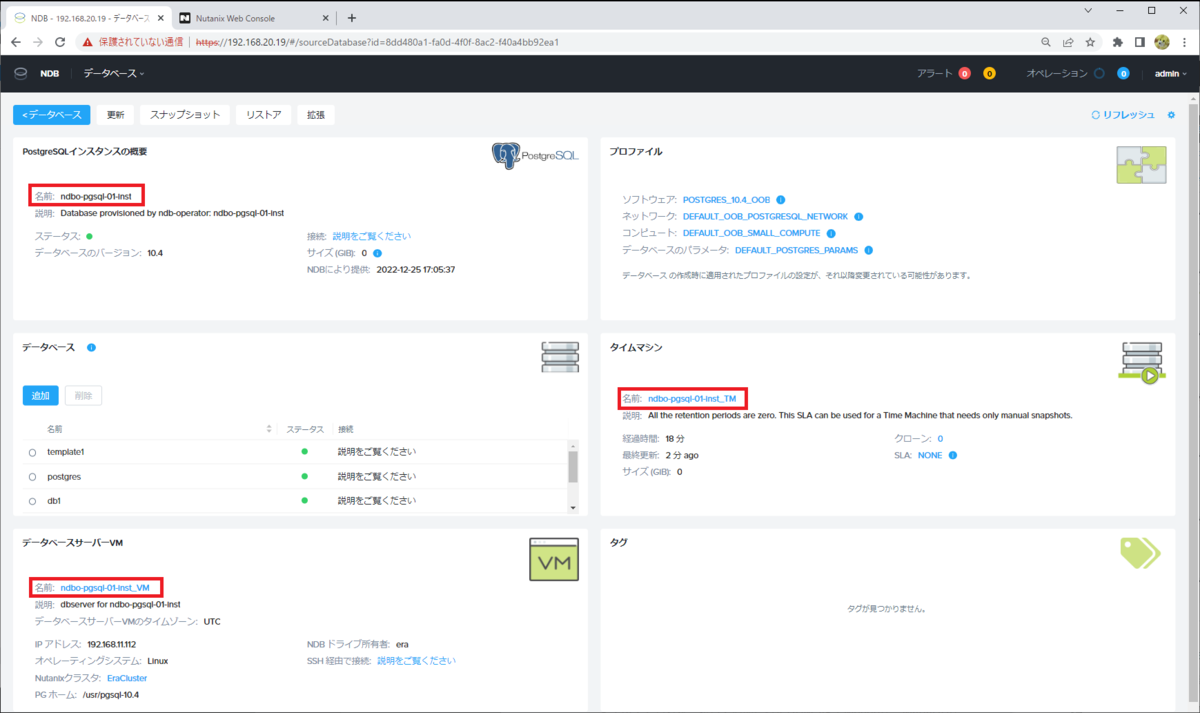This screenshot has width=1200, height=713.
Task: Reload the page with browser reload icon
Action: (60, 42)
